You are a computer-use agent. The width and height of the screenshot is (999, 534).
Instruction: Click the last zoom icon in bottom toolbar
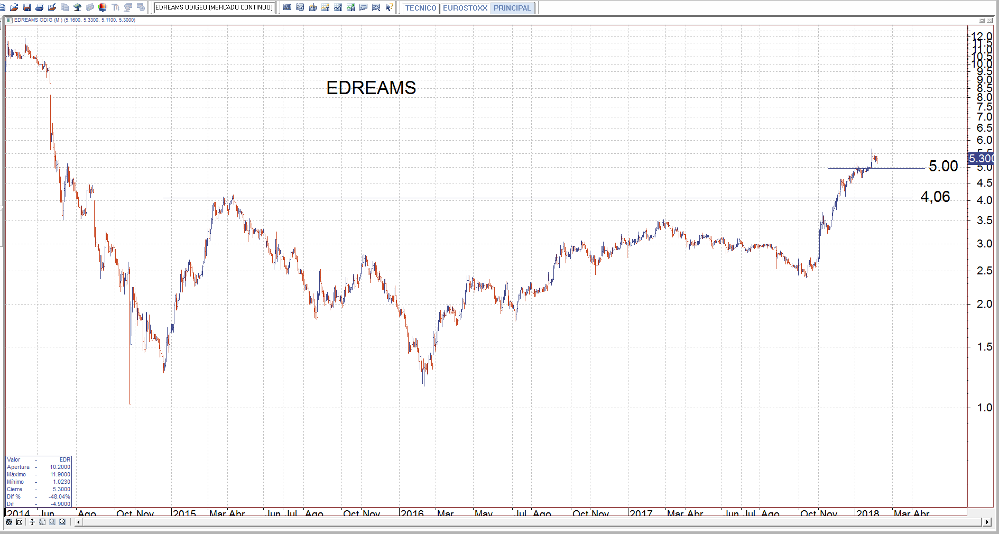point(62,522)
